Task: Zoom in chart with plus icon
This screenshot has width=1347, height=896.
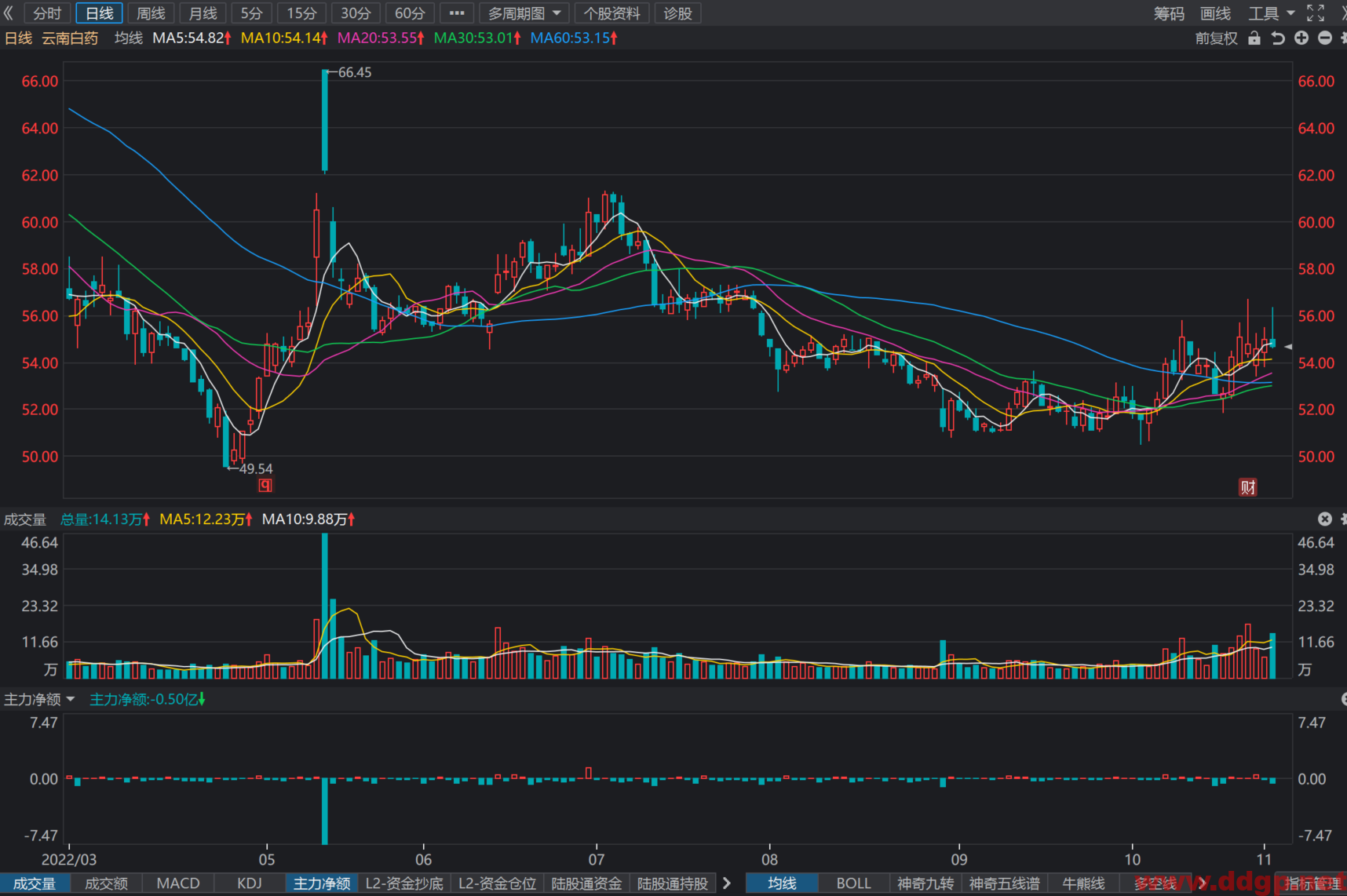Action: (1301, 38)
